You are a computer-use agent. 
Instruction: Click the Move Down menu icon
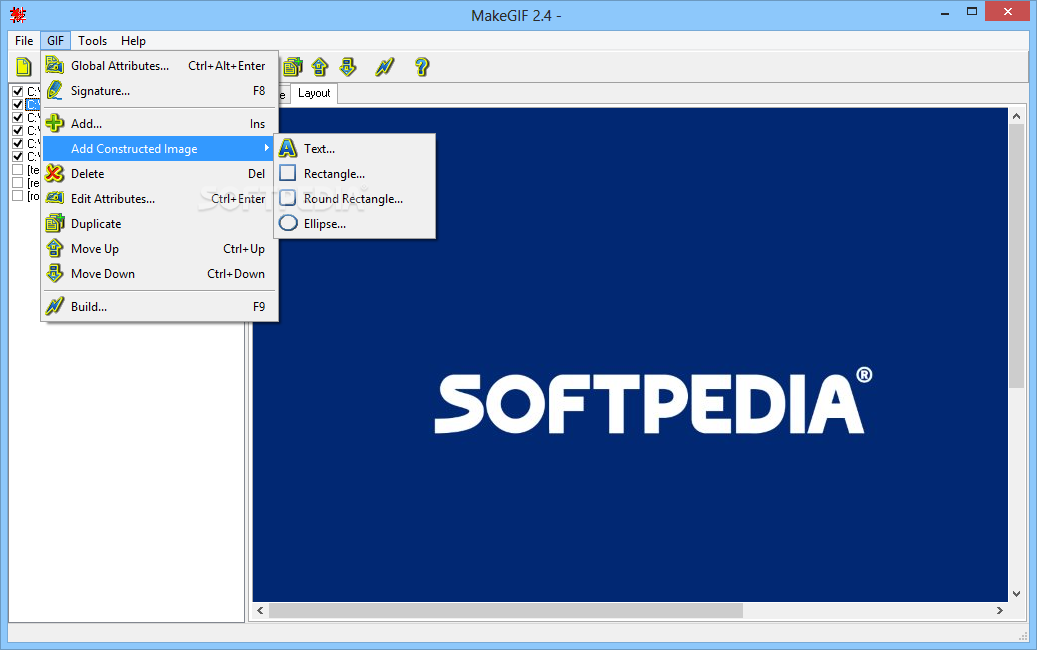tap(54, 274)
